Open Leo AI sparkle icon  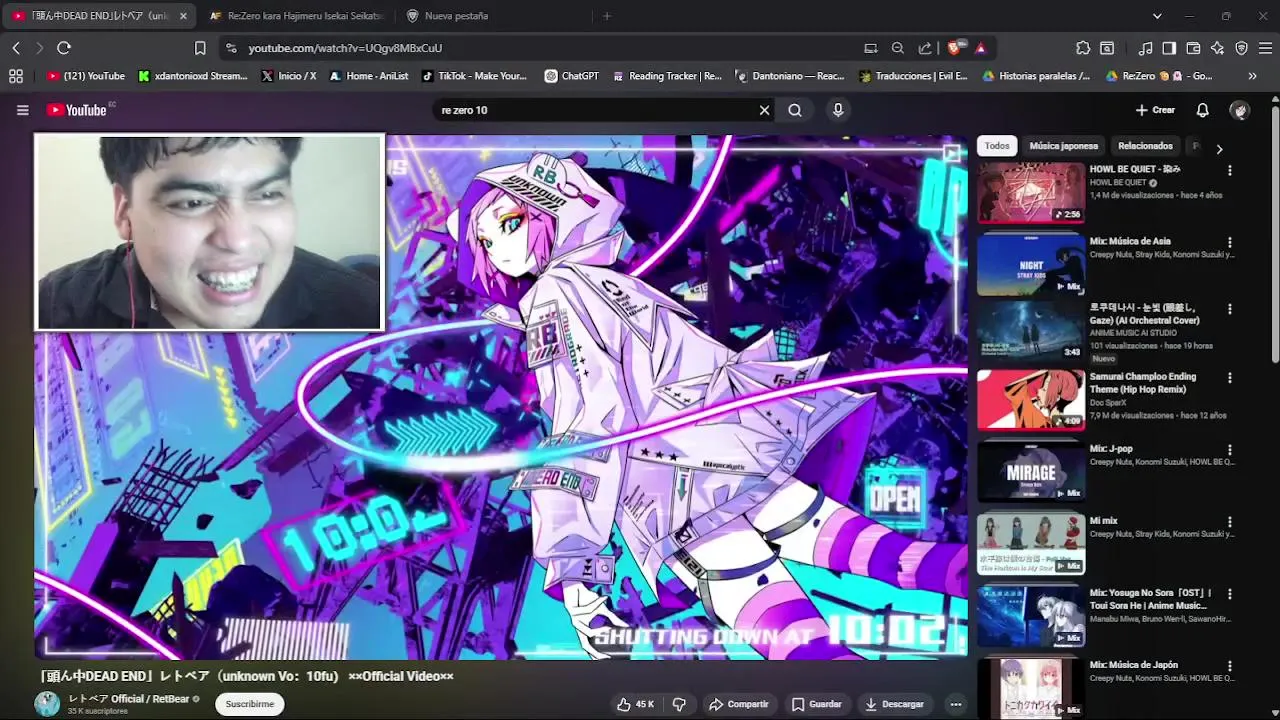1217,48
